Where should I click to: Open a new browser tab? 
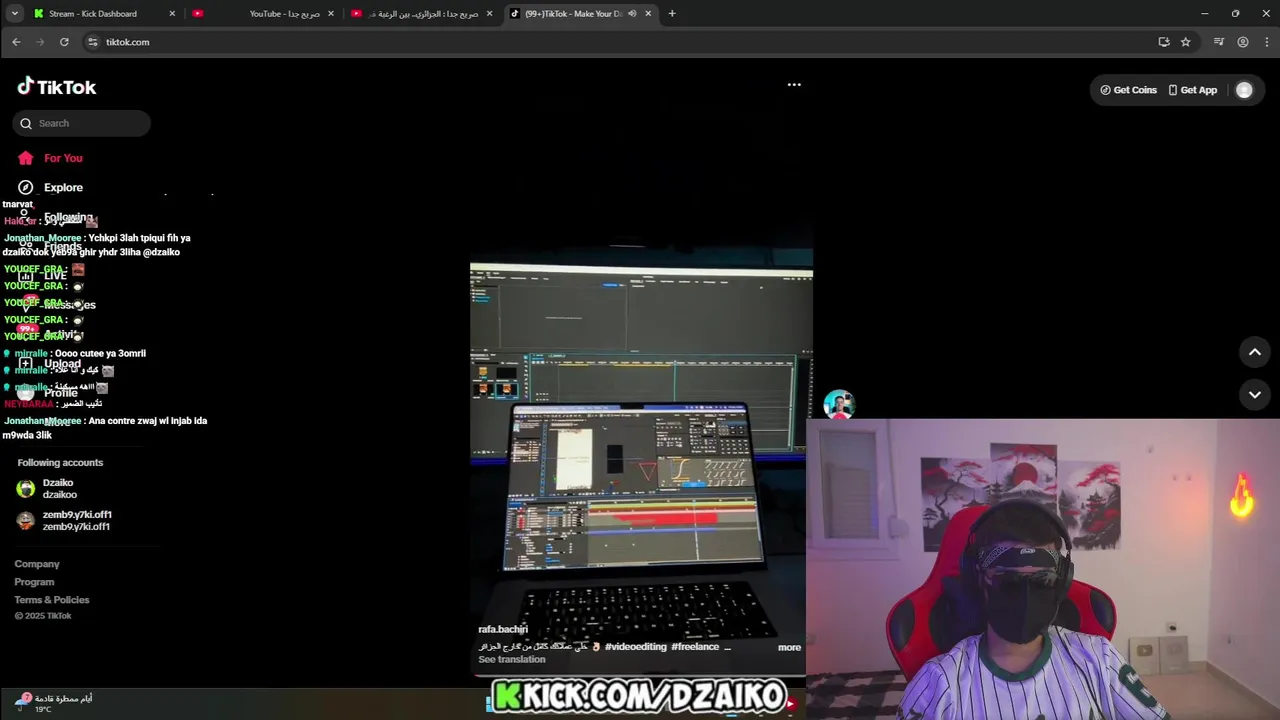point(672,14)
